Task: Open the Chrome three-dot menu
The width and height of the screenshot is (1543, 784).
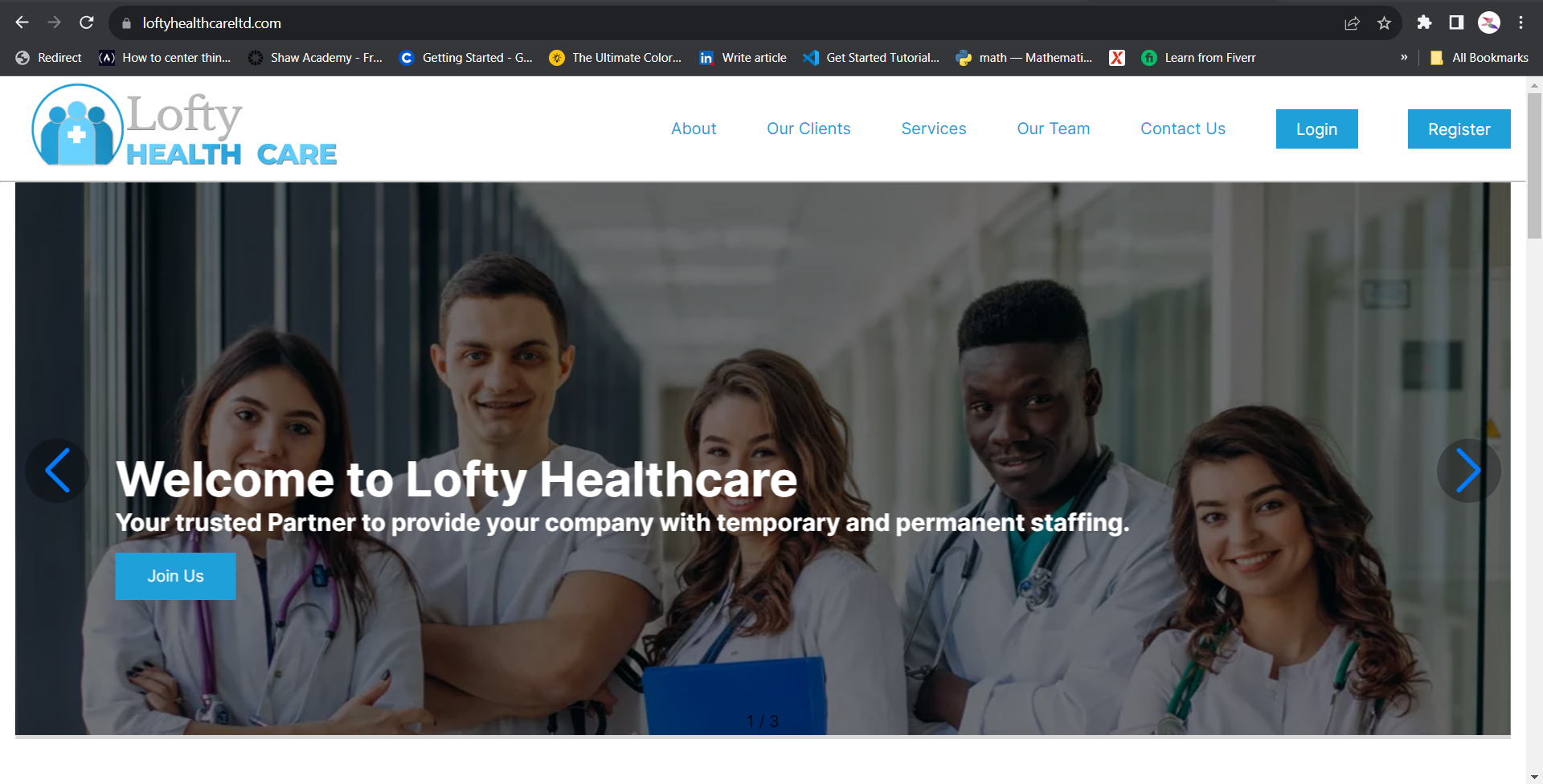Action: 1520,22
